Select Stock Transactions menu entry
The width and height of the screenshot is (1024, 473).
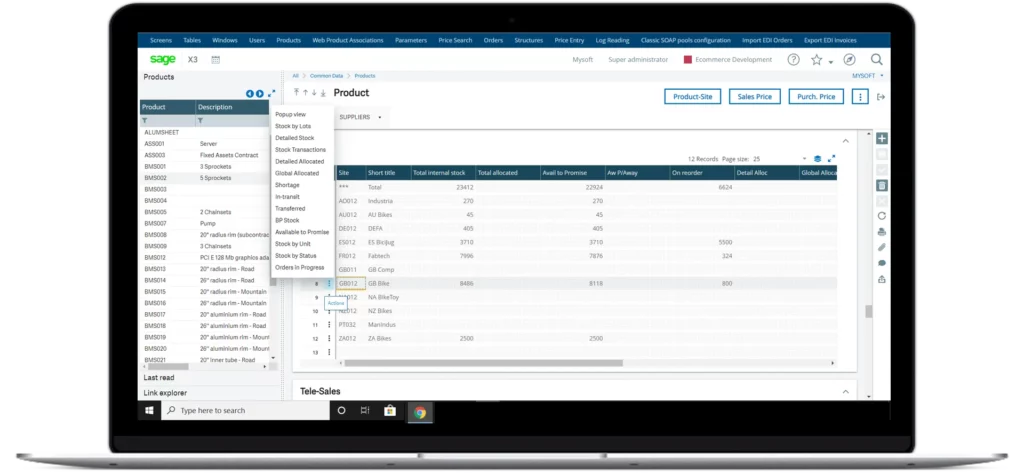pyautogui.click(x=300, y=150)
